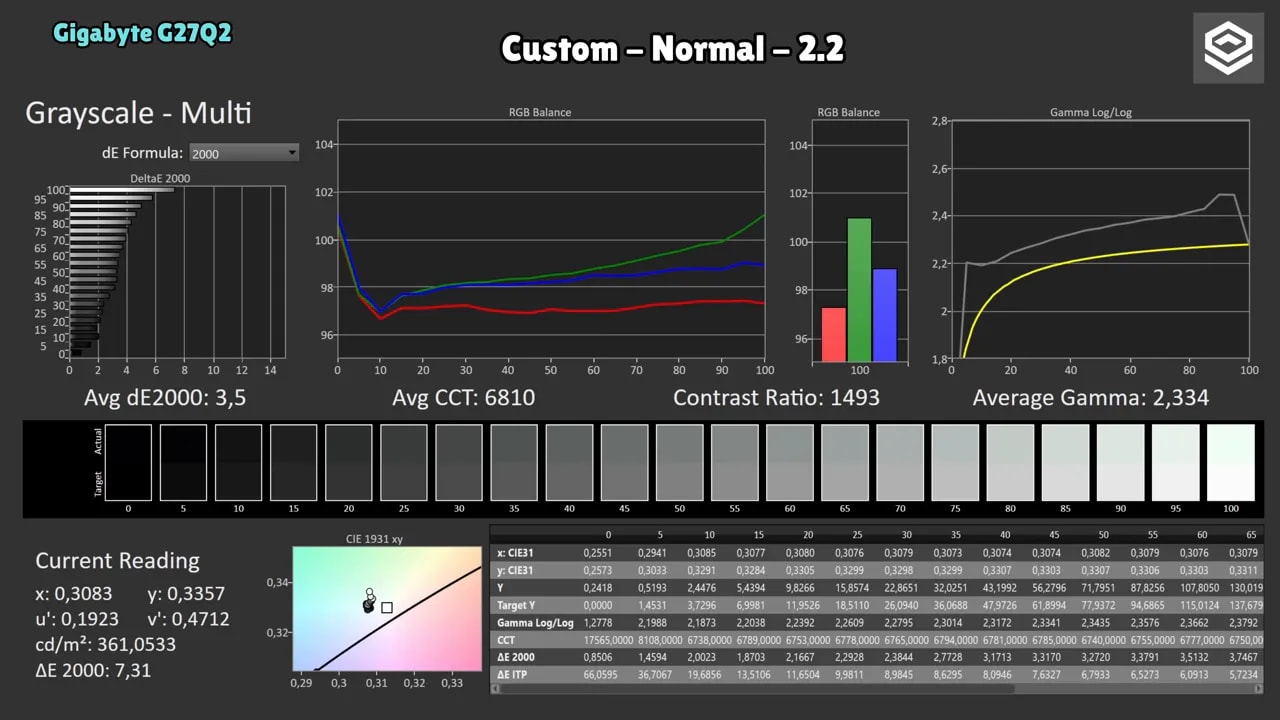Select the grayscale swatch labeled 85
Image resolution: width=1280 pixels, height=720 pixels.
coord(1065,462)
